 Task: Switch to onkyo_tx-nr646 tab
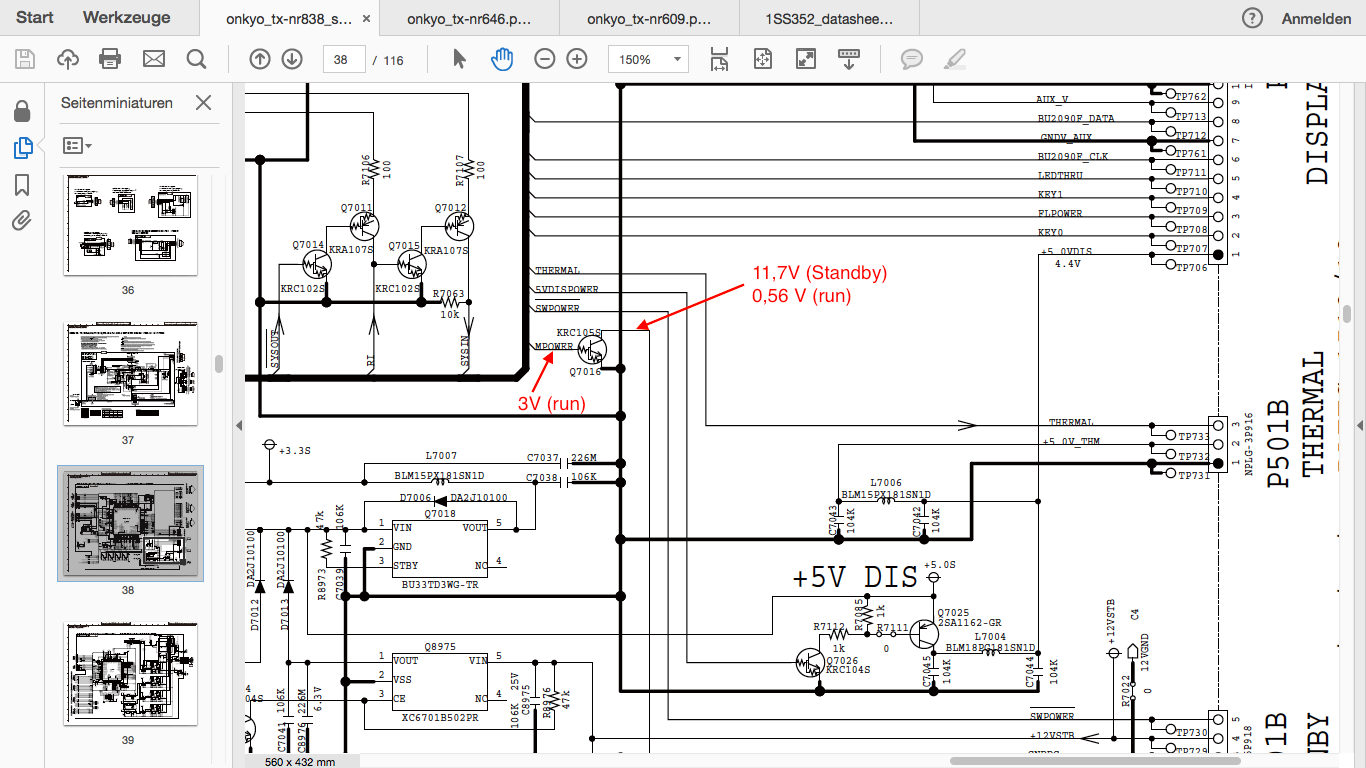tap(470, 18)
